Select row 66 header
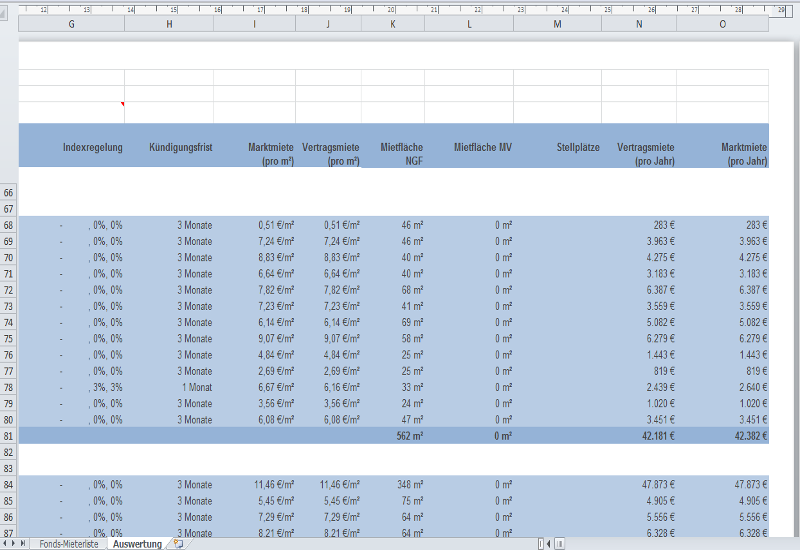Image resolution: width=800 pixels, height=550 pixels. [x=9, y=193]
